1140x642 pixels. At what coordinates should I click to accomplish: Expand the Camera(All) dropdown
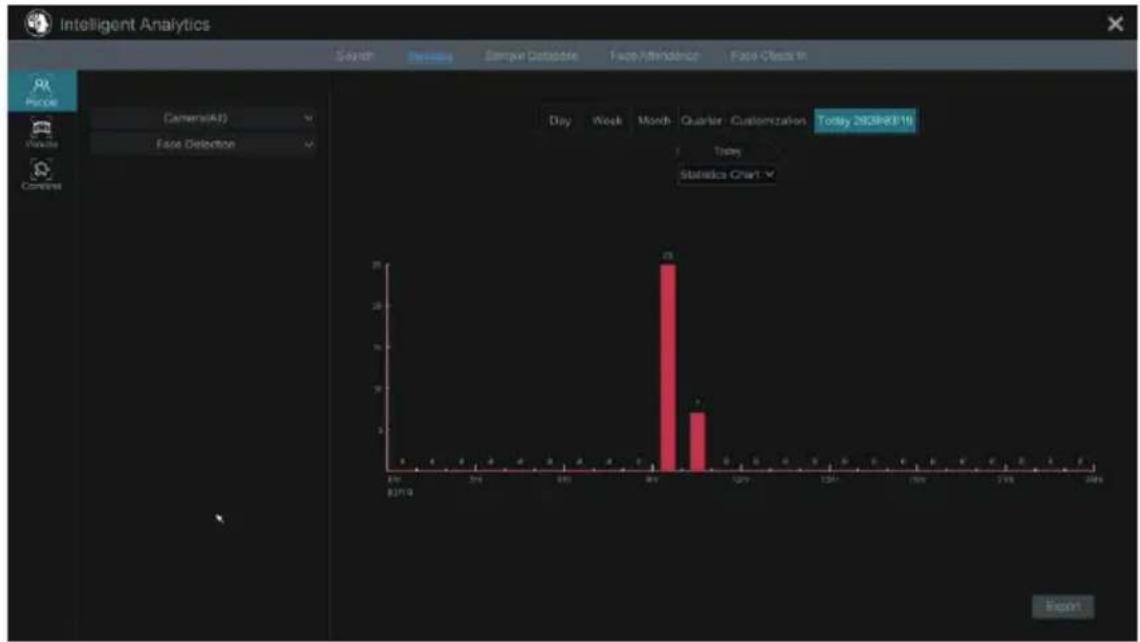(x=204, y=118)
